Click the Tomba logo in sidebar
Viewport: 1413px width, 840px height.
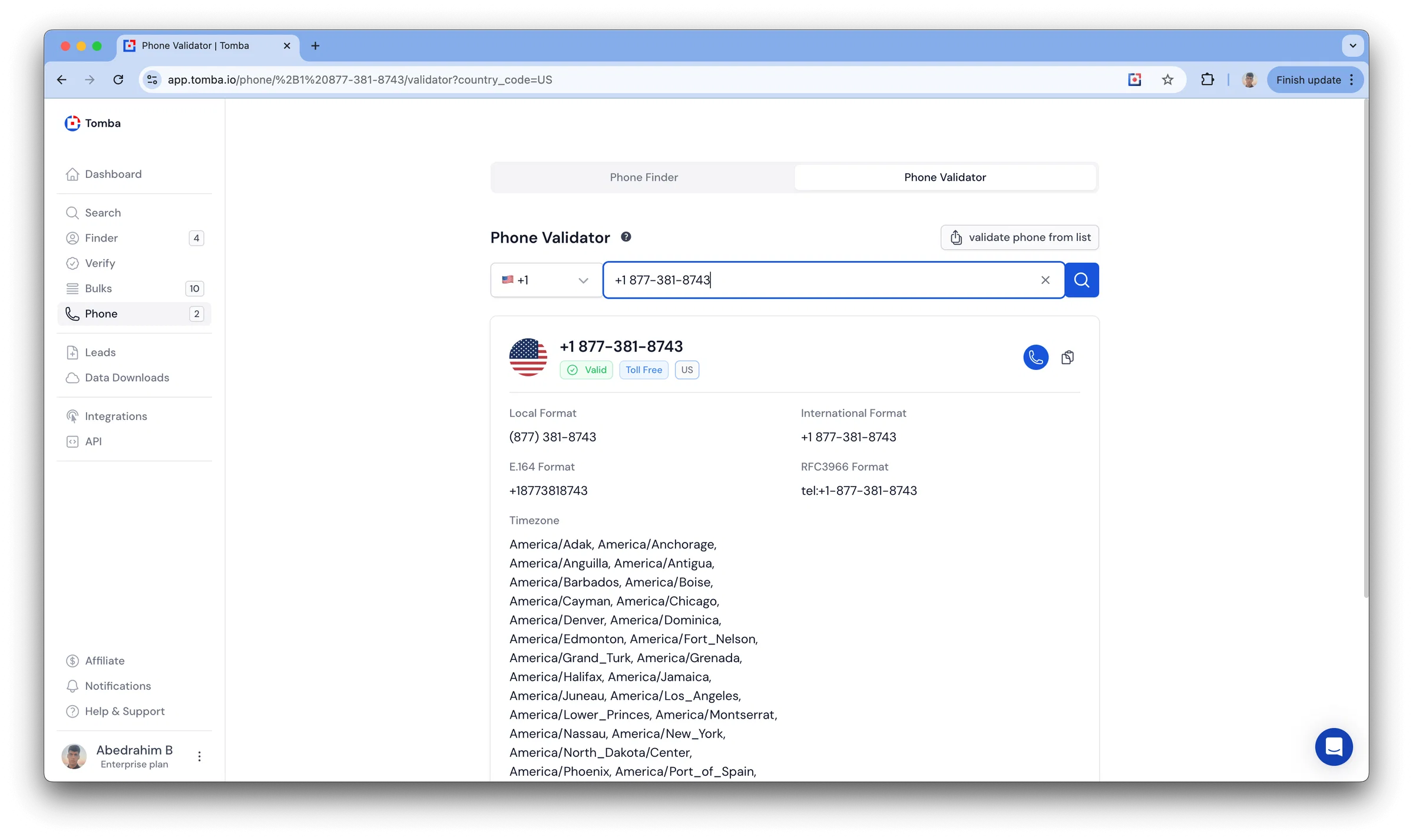(x=92, y=123)
